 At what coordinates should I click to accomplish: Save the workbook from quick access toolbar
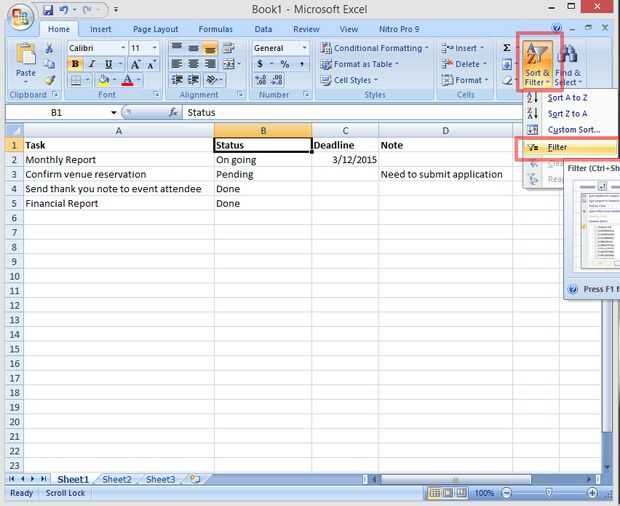click(48, 9)
